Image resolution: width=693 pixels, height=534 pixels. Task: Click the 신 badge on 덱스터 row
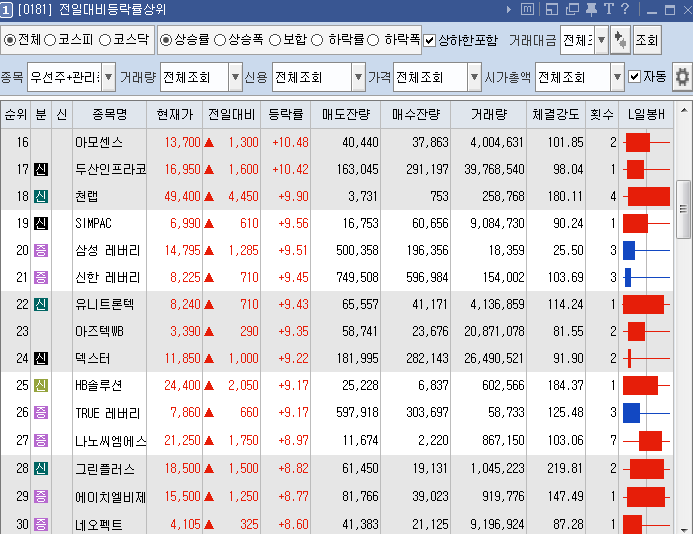[41, 359]
